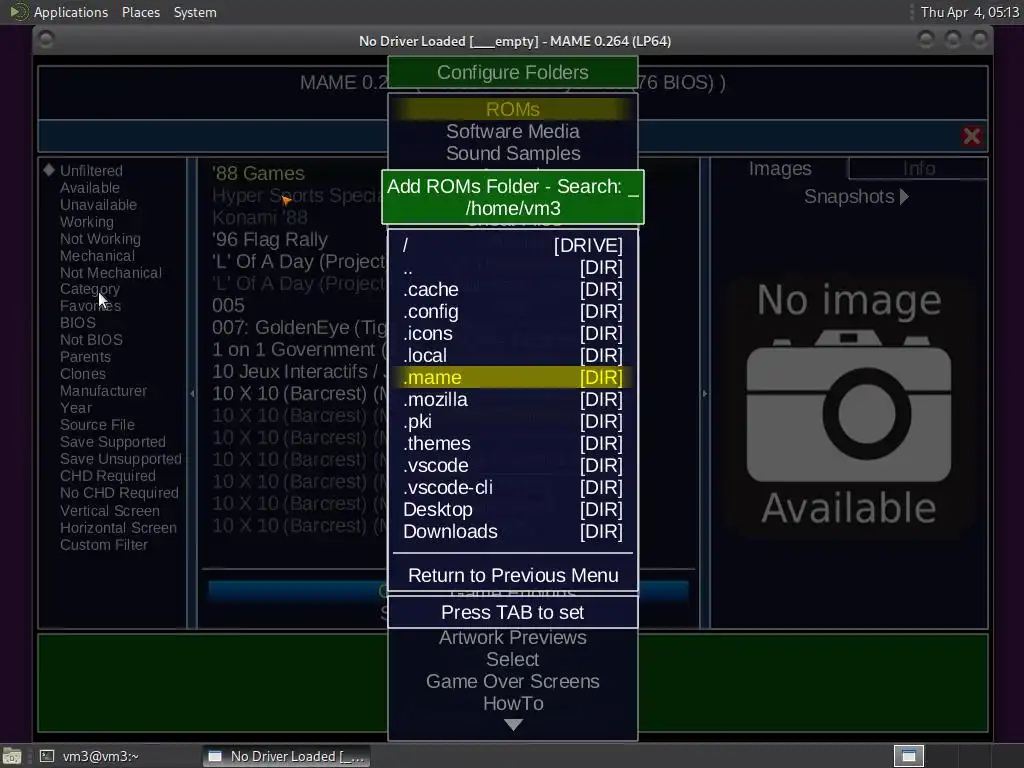The width and height of the screenshot is (1024, 768).
Task: Choose the Mechanical filter
Action: pyautogui.click(x=97, y=255)
